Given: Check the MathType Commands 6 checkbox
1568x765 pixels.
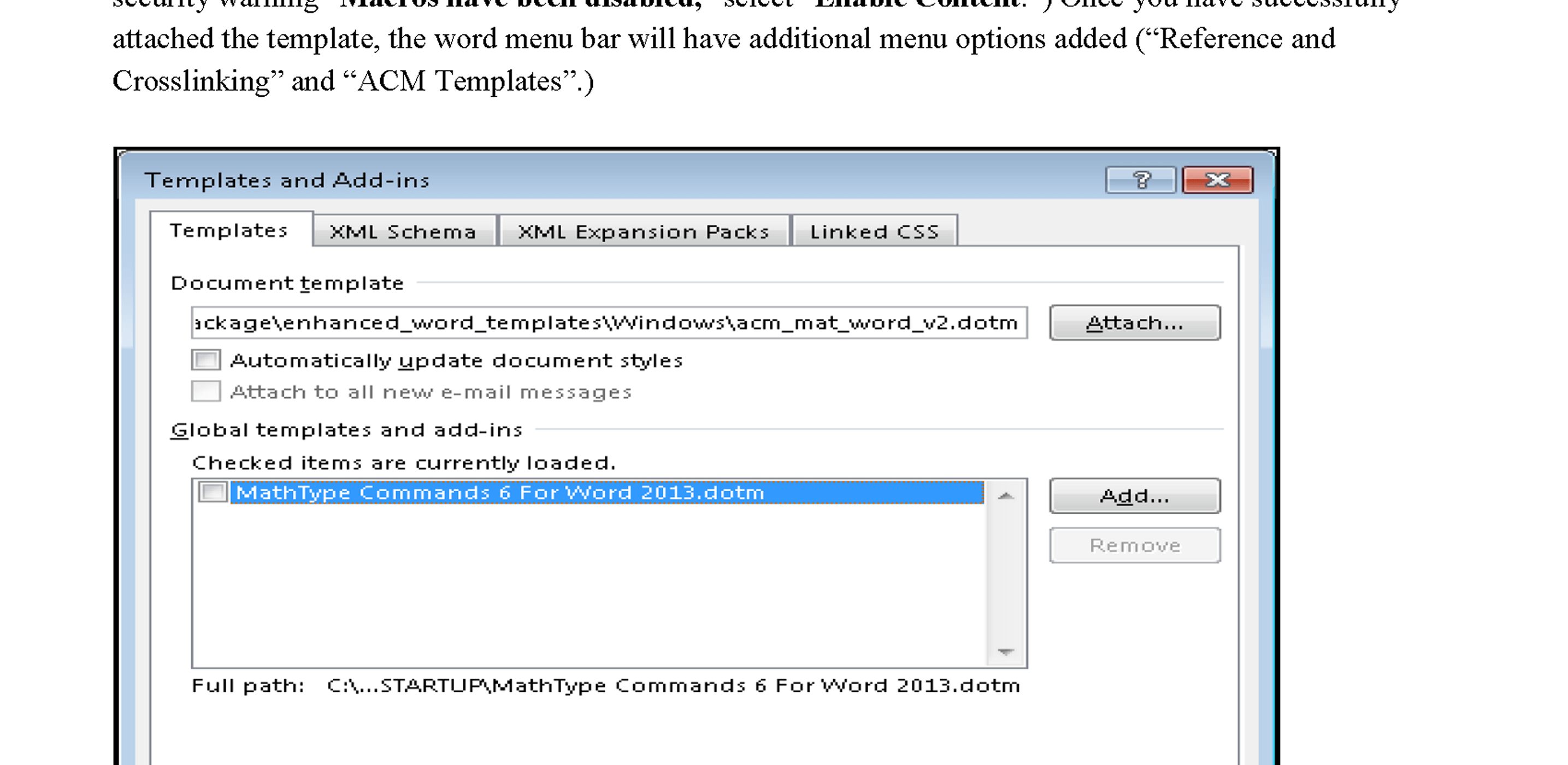Looking at the screenshot, I should [x=213, y=492].
